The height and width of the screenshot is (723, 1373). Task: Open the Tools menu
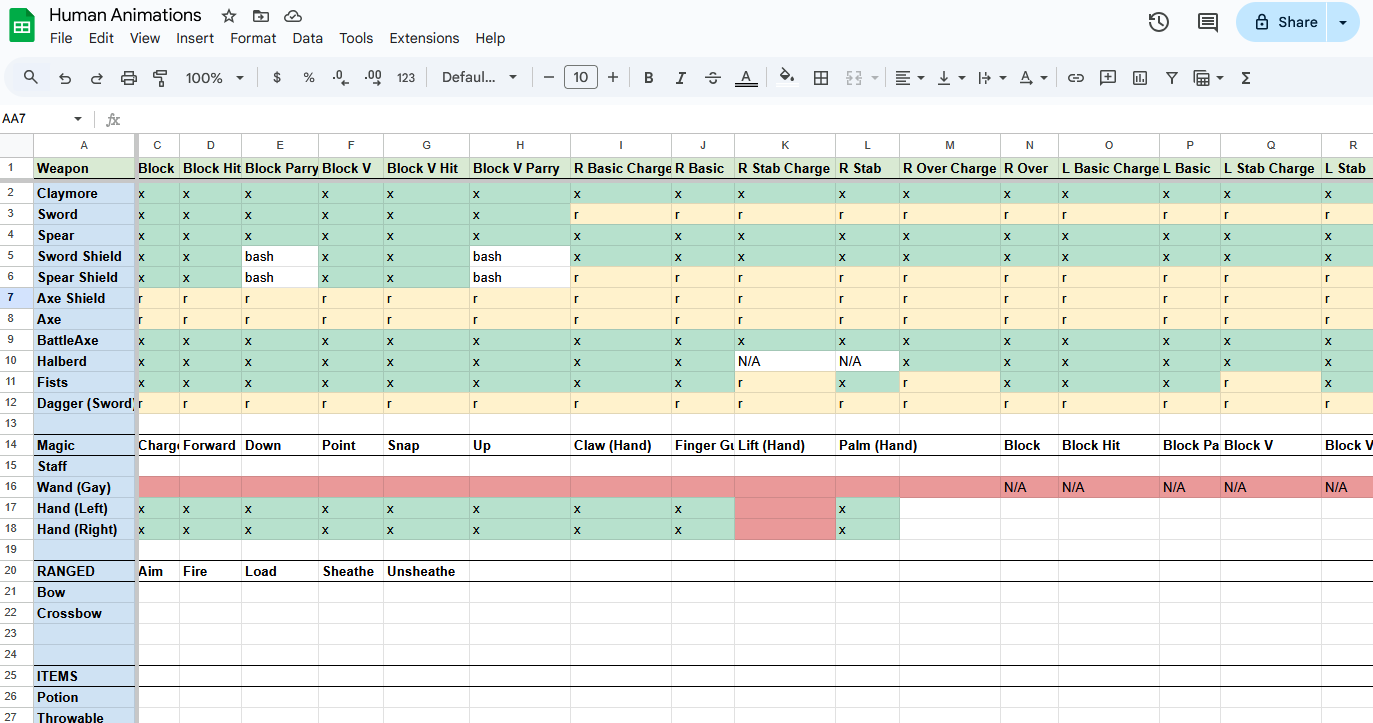356,38
